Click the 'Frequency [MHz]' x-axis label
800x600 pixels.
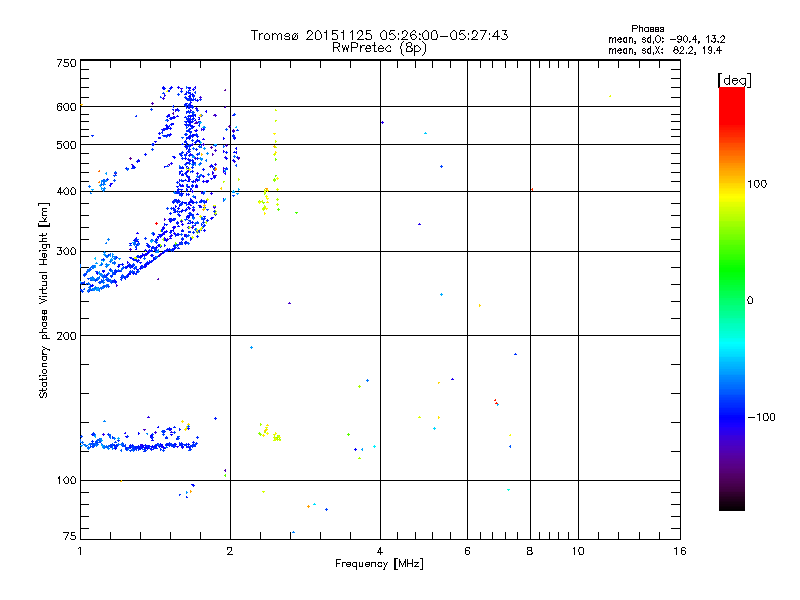[379, 564]
